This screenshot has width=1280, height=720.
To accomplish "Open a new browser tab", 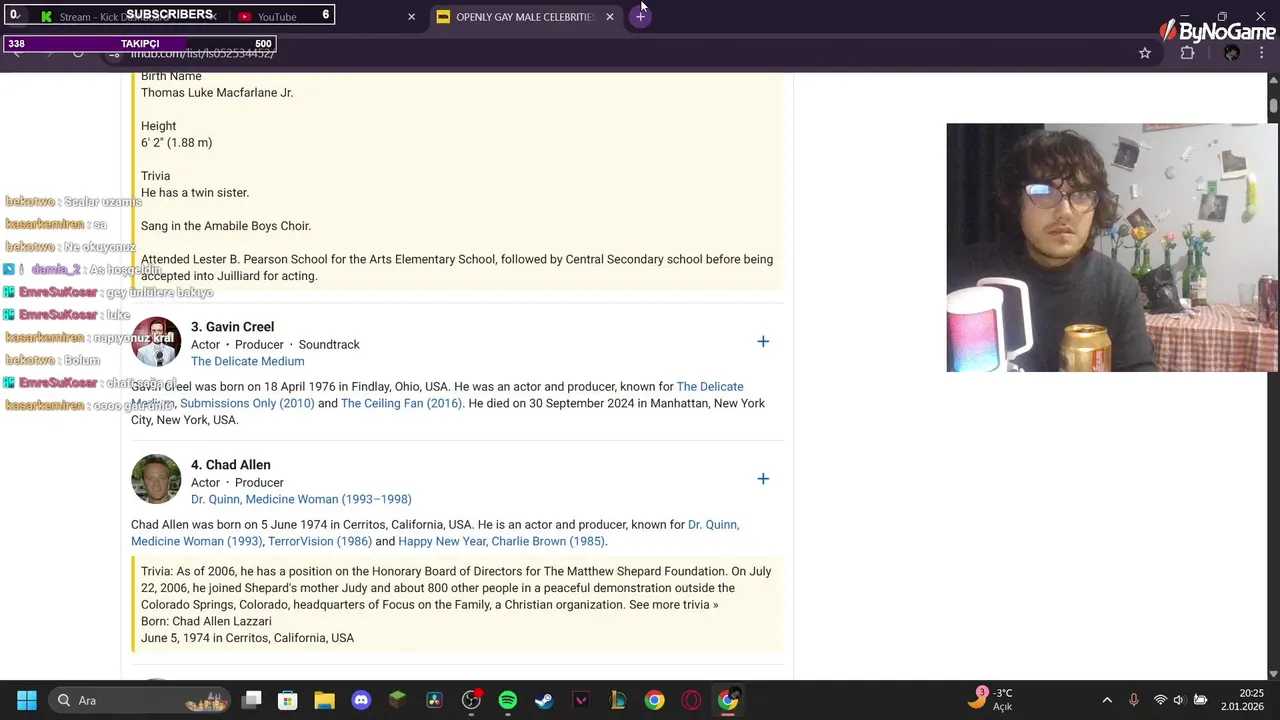I will point(640,16).
